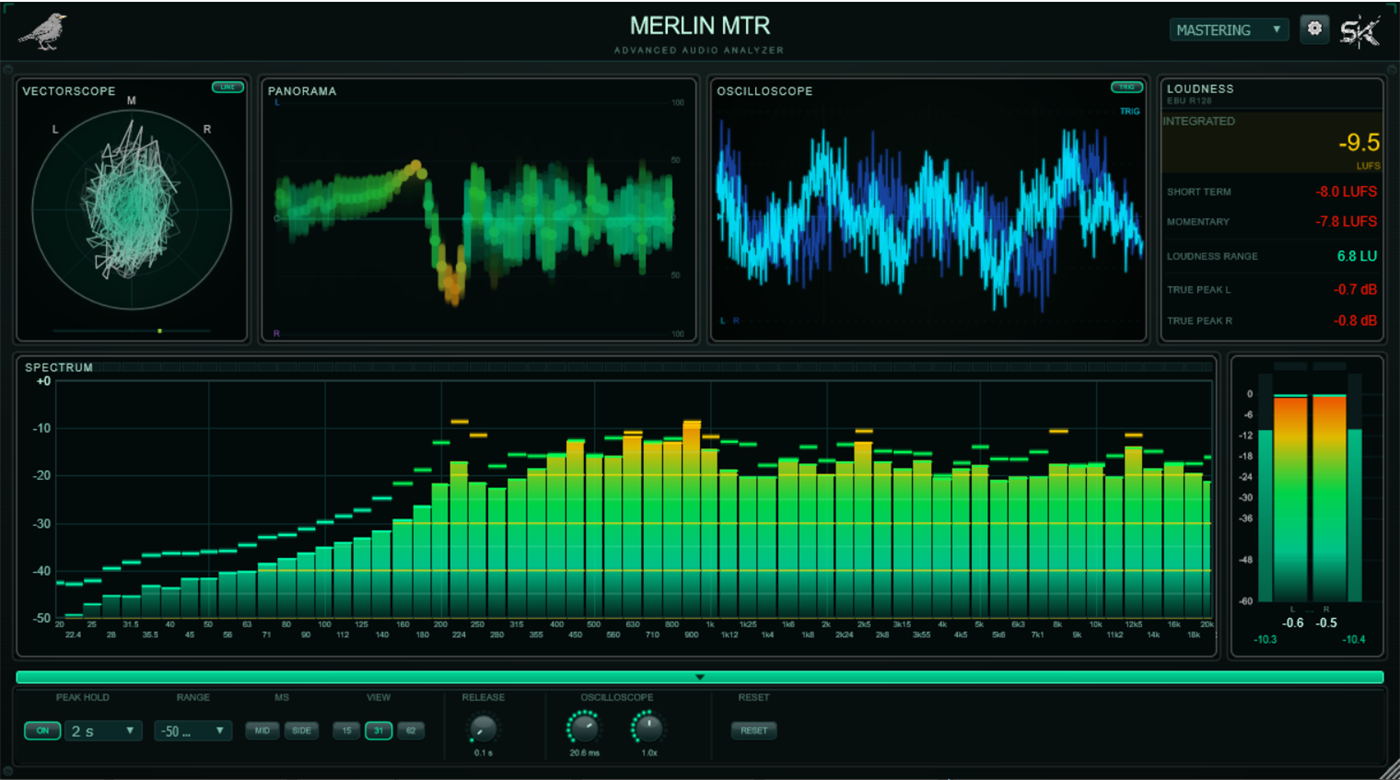The height and width of the screenshot is (780, 1400).
Task: Turn off Peak Hold ON button
Action: click(43, 731)
